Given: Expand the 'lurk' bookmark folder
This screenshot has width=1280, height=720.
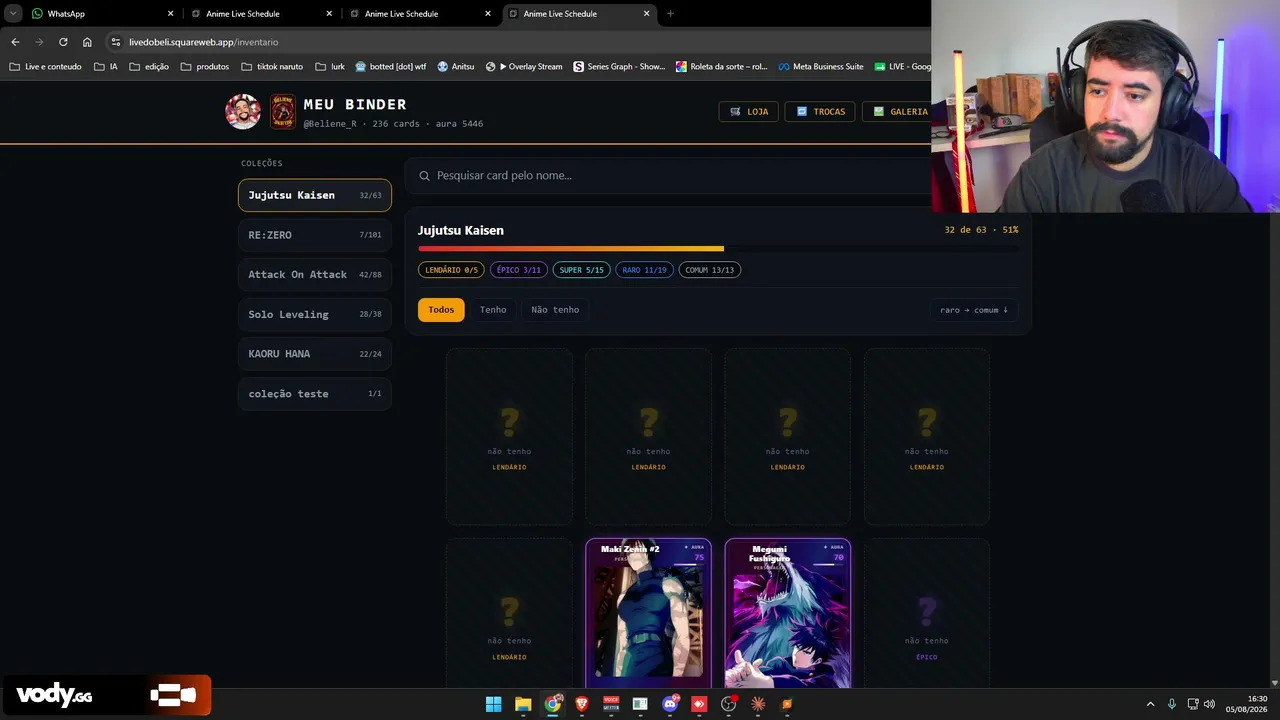Looking at the screenshot, I should point(329,67).
